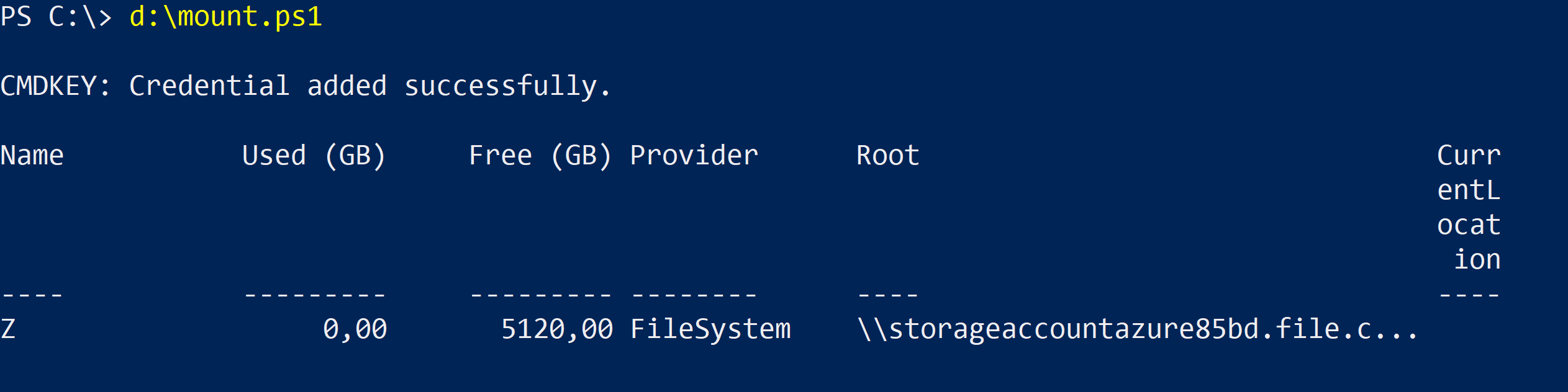Select the Used (GB) column header
This screenshot has height=392, width=1568.
(314, 156)
